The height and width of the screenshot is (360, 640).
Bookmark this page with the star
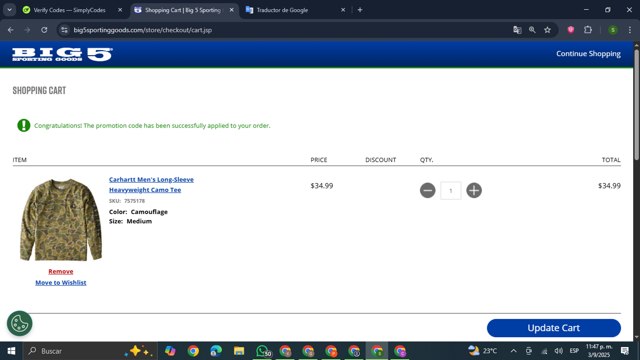547,30
